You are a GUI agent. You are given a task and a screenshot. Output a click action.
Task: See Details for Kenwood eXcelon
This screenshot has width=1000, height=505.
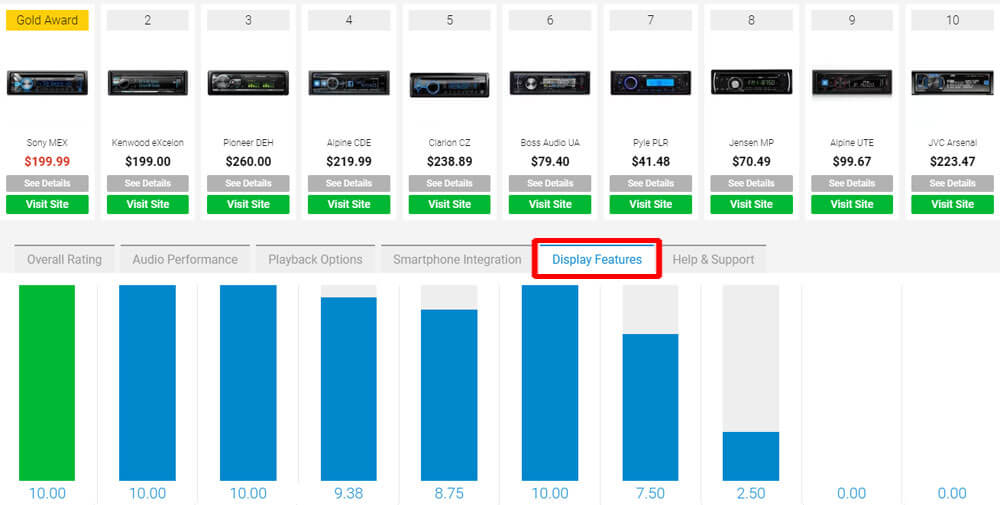click(148, 183)
